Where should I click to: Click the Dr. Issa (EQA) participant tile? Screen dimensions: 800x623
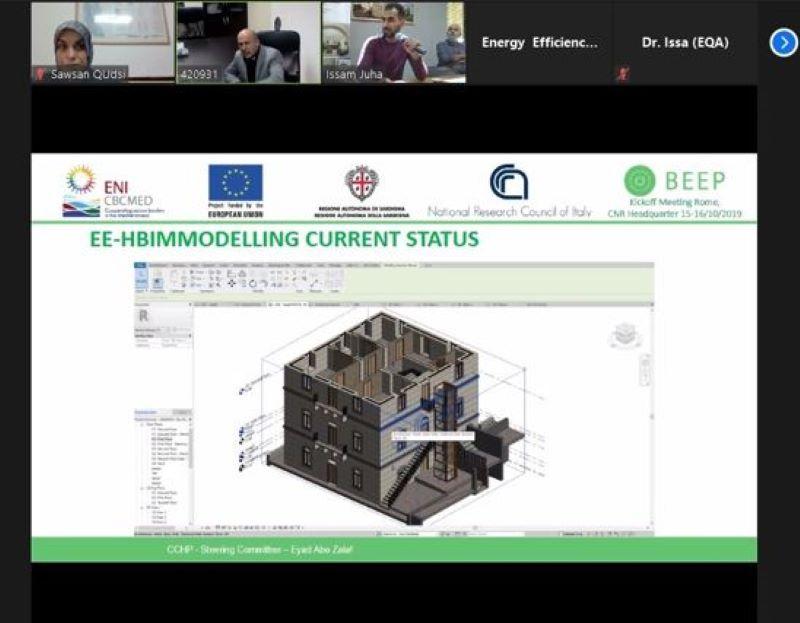pos(684,43)
